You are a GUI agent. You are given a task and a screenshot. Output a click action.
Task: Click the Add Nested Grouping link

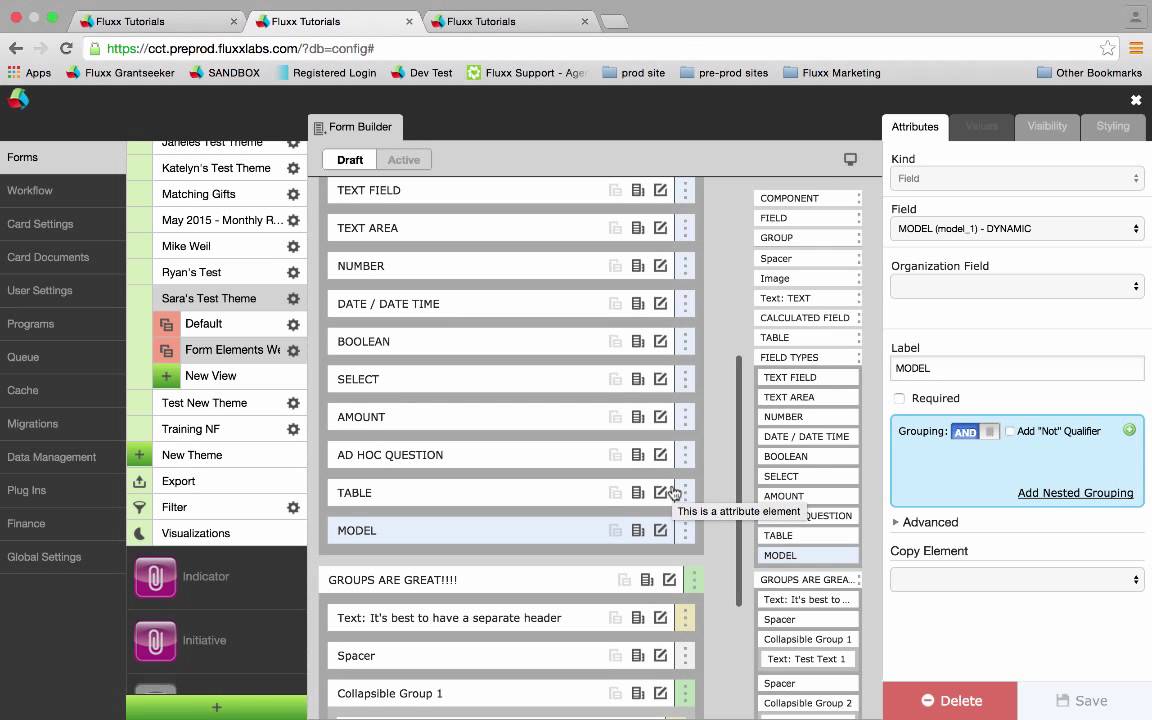pyautogui.click(x=1075, y=493)
